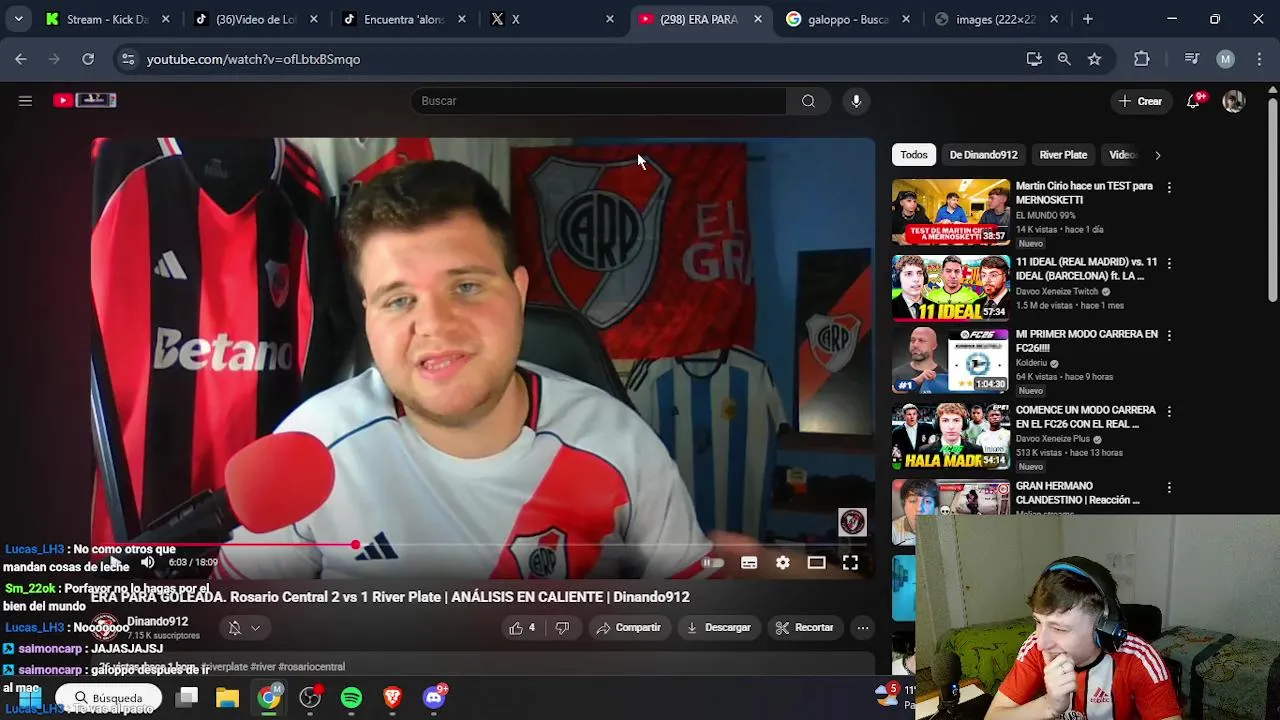Go to the YouTube home logo
The height and width of the screenshot is (720, 1280).
point(85,100)
